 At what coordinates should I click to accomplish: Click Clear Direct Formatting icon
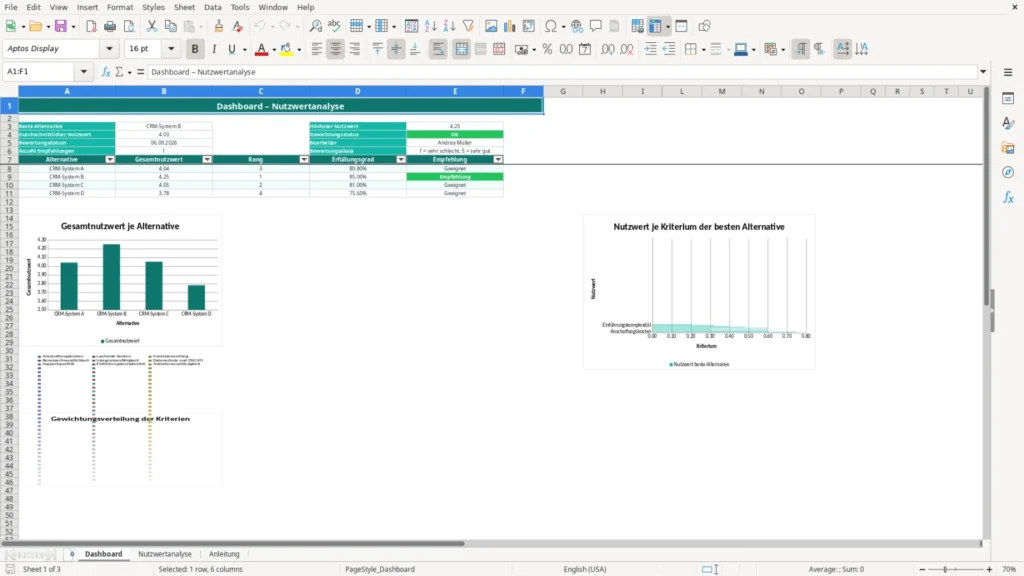pyautogui.click(x=238, y=26)
